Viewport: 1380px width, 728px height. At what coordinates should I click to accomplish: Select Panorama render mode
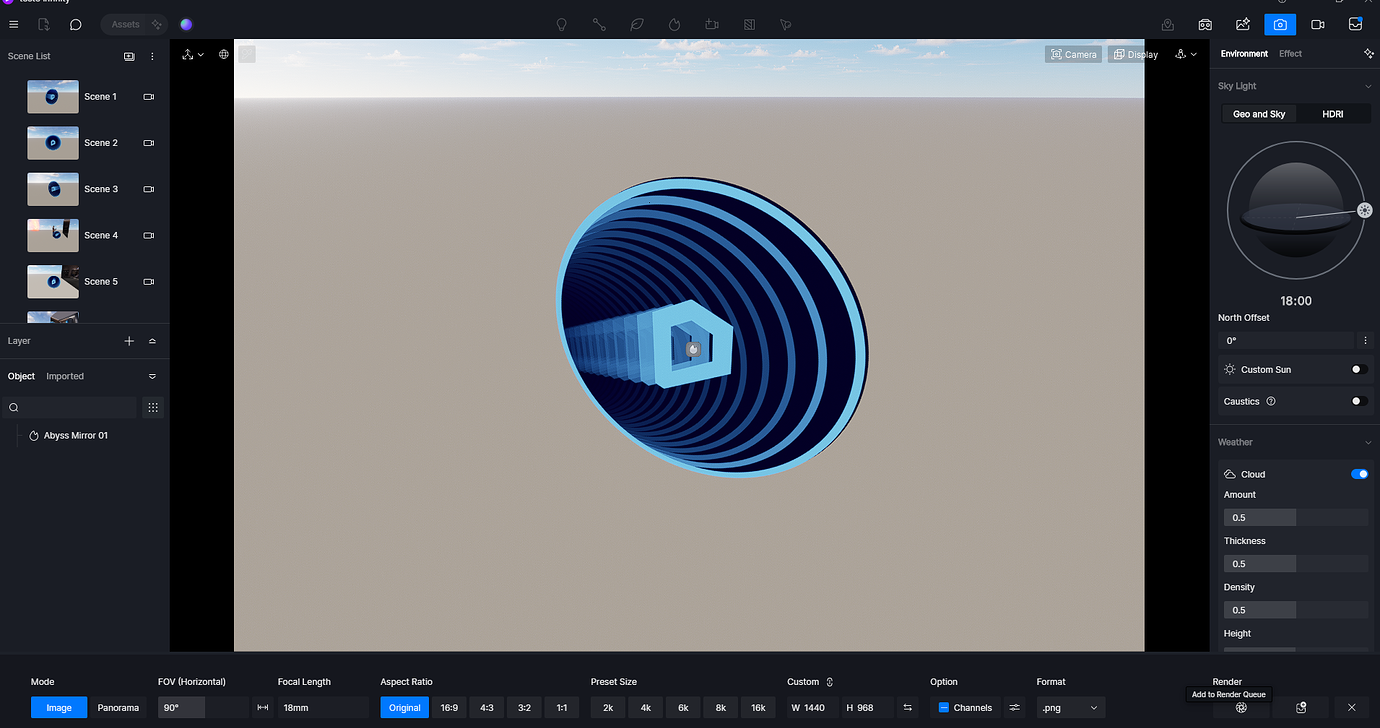pos(118,707)
